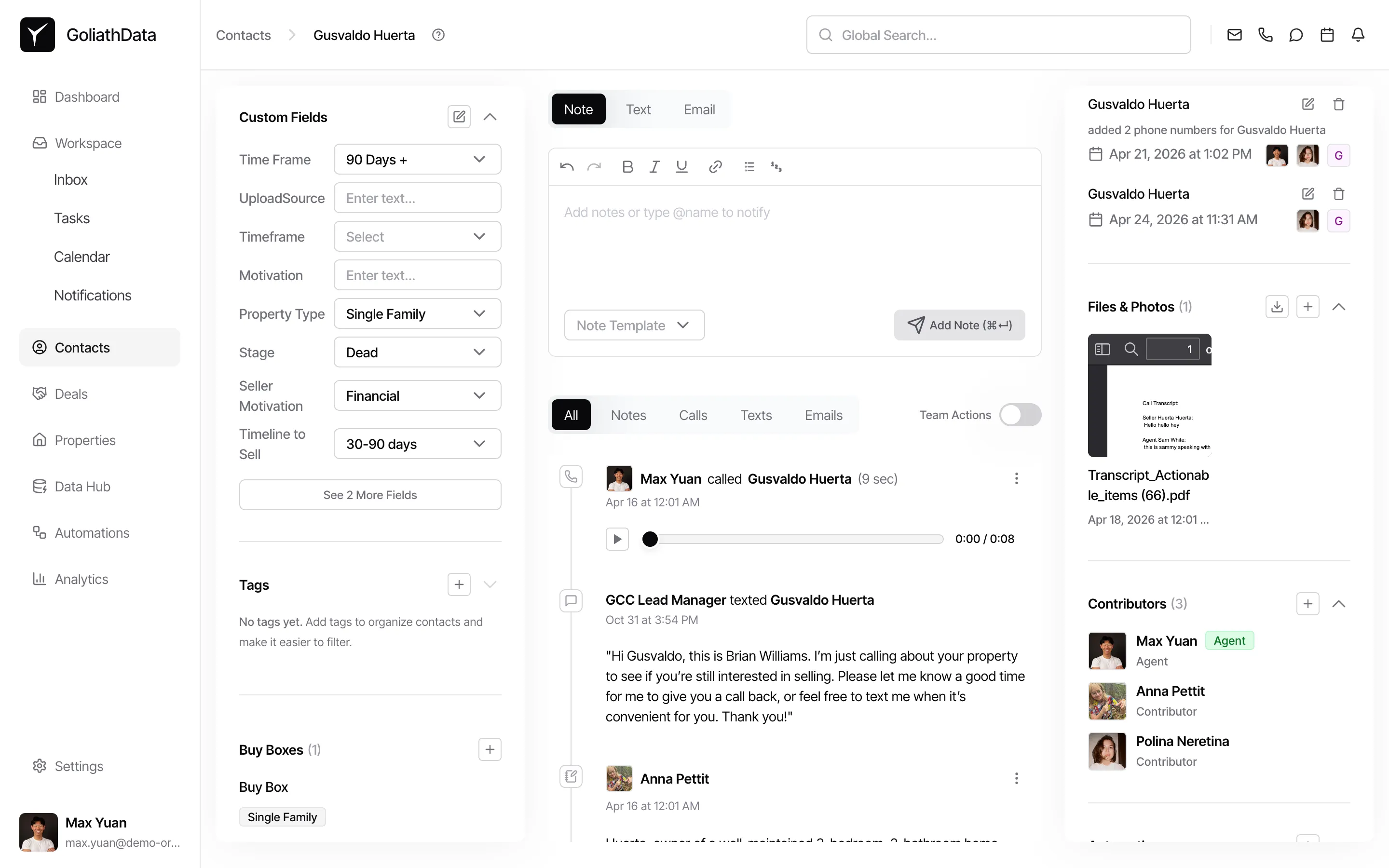1389x868 pixels.
Task: Download files in Files & Photos
Action: [1277, 307]
